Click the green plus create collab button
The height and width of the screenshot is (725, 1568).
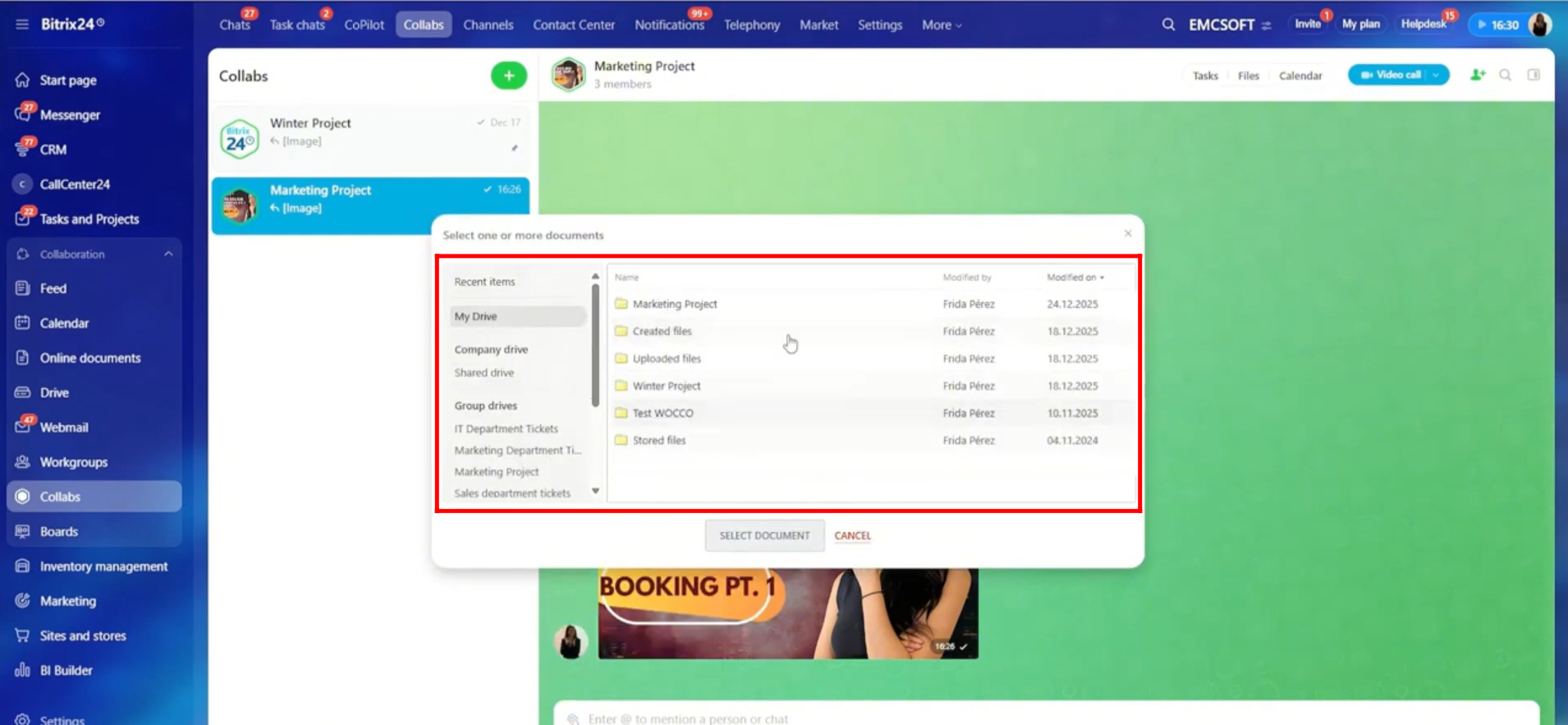508,76
